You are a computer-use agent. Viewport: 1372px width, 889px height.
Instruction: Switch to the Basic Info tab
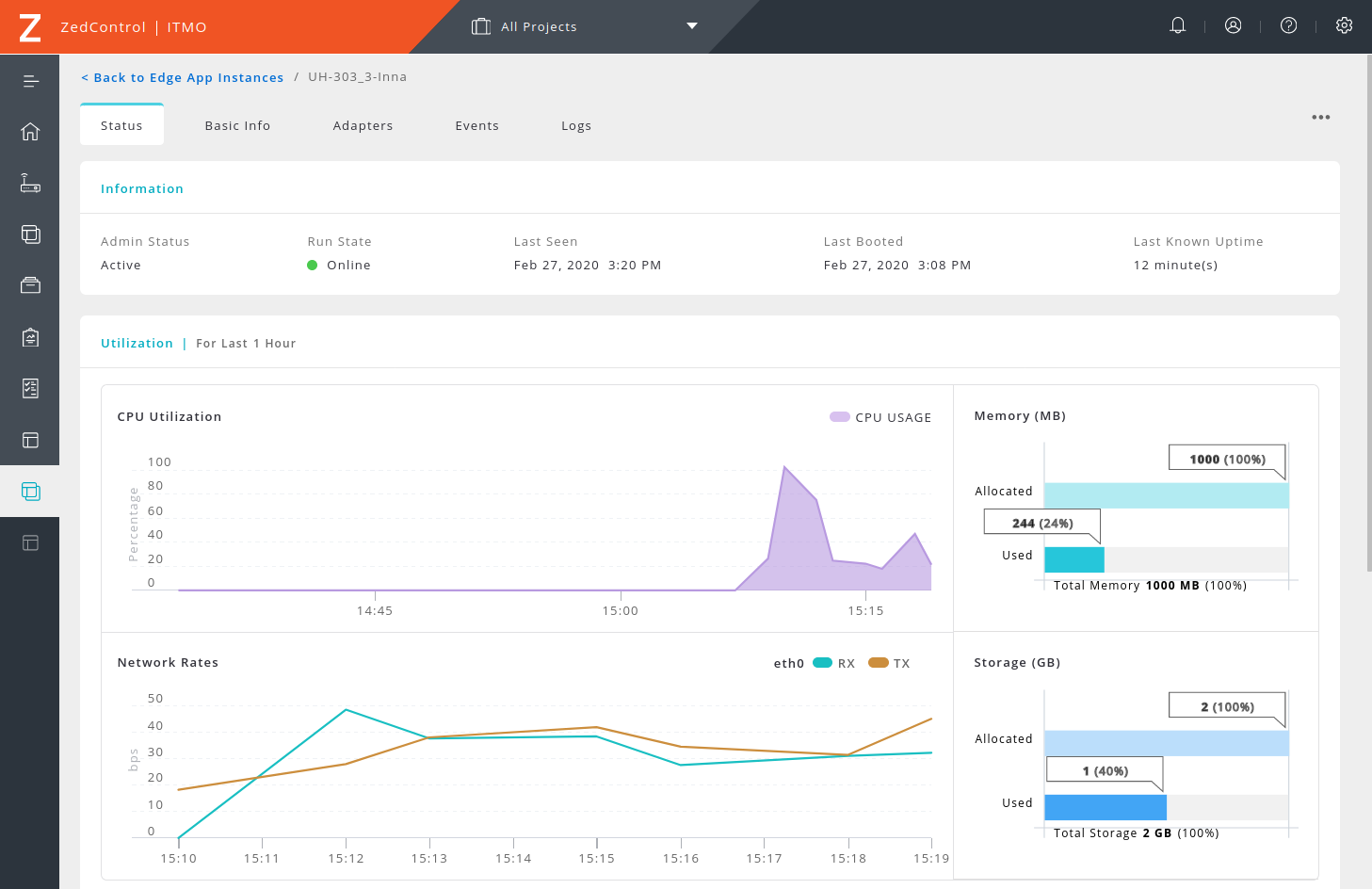[237, 126]
